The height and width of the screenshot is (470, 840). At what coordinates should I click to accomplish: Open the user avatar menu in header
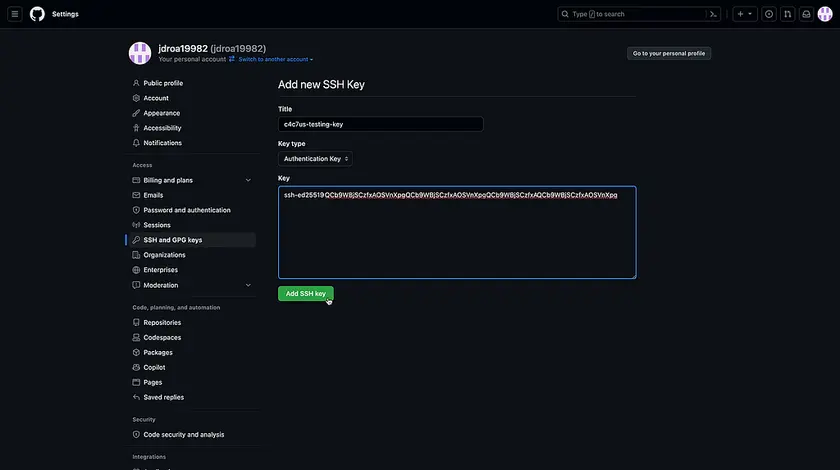tap(825, 14)
